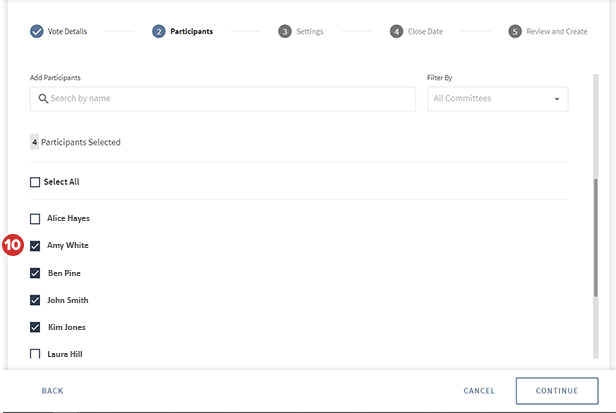Check the Alice Hayes checkbox
The height and width of the screenshot is (413, 616).
tap(35, 218)
